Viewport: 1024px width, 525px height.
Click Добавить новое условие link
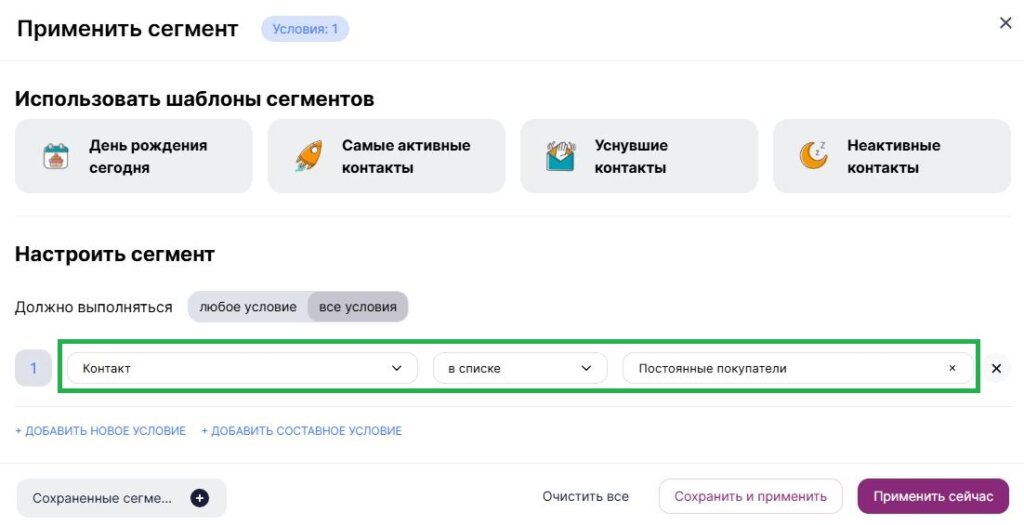click(101, 431)
